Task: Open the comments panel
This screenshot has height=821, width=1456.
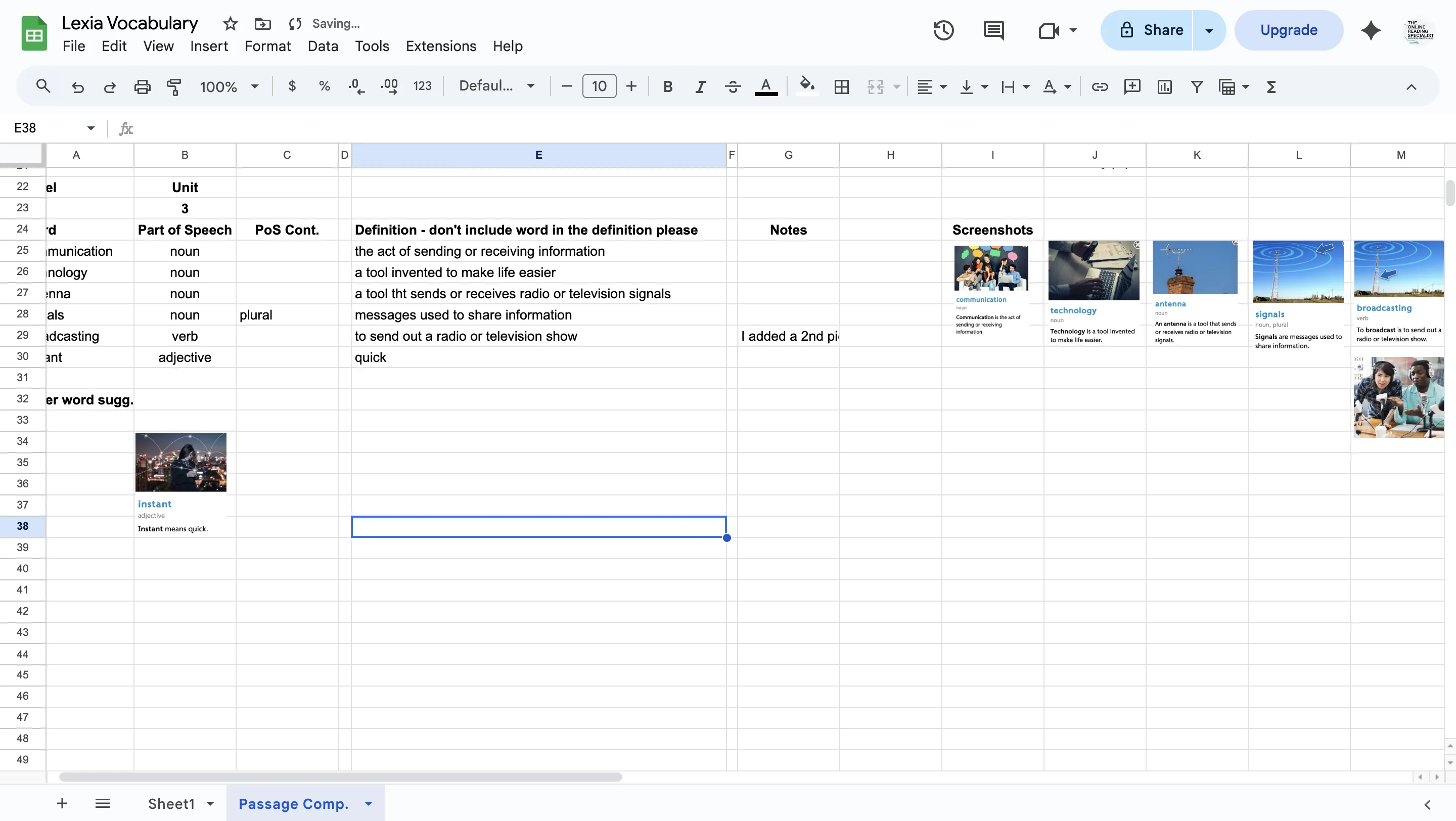Action: [x=993, y=30]
